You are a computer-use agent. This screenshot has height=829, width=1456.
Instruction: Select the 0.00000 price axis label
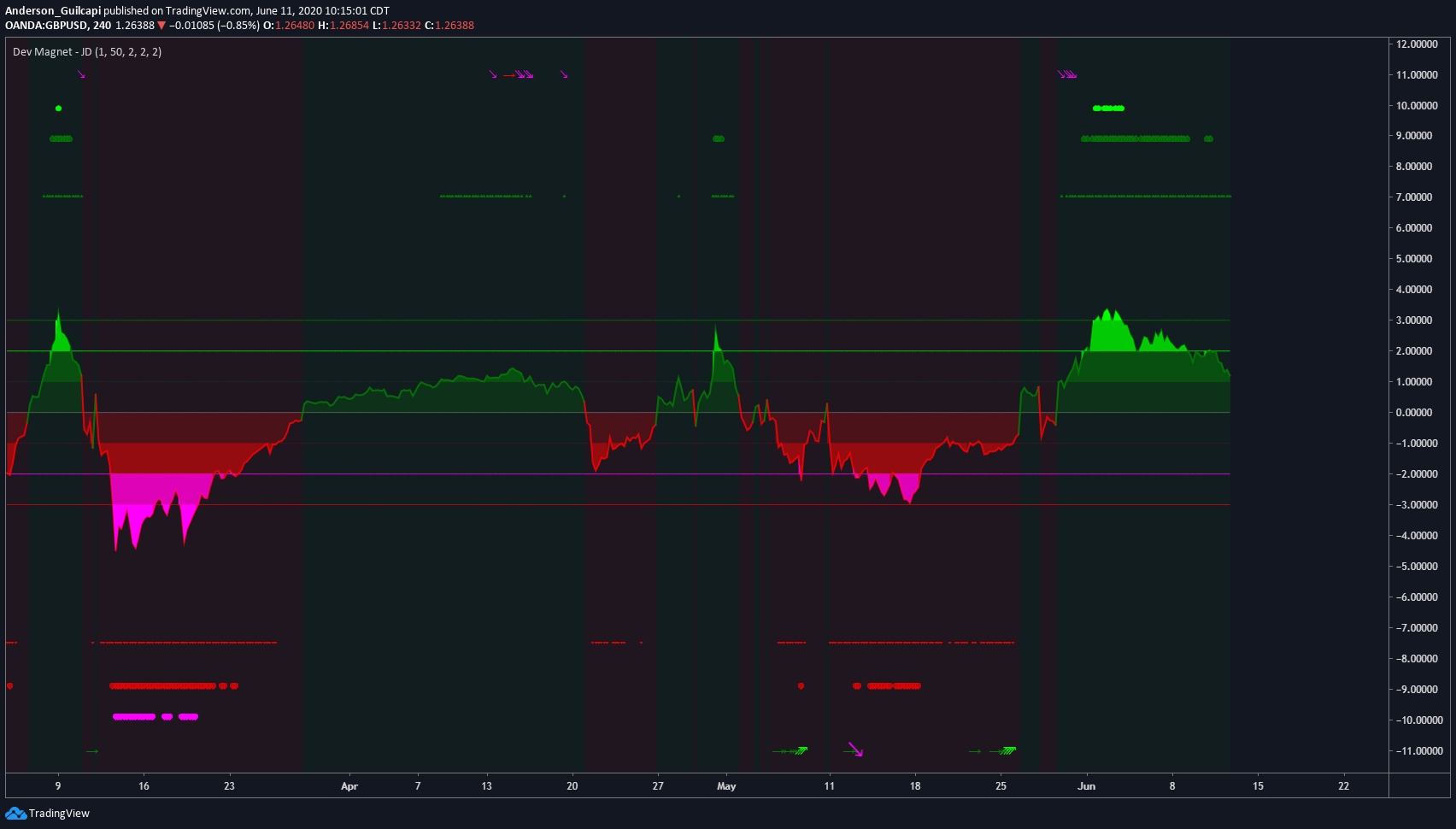1414,413
